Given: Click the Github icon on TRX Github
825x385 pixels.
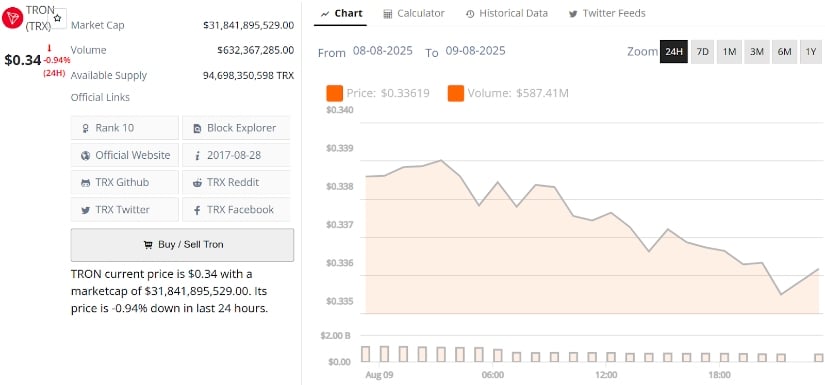Looking at the screenshot, I should pyautogui.click(x=85, y=183).
